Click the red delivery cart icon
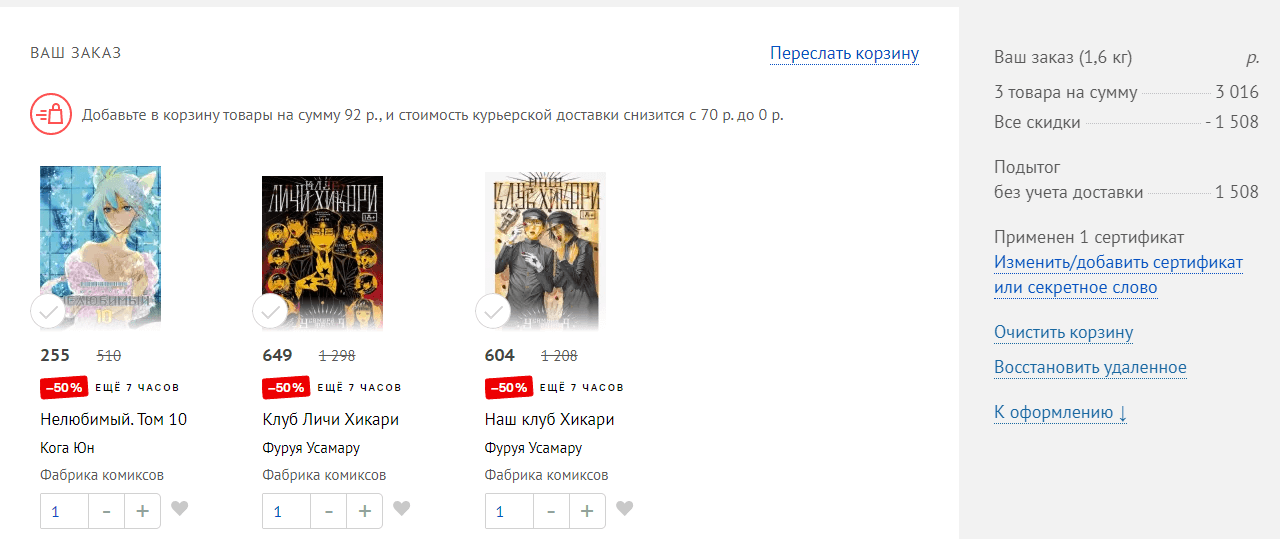This screenshot has width=1280, height=539. (50, 114)
